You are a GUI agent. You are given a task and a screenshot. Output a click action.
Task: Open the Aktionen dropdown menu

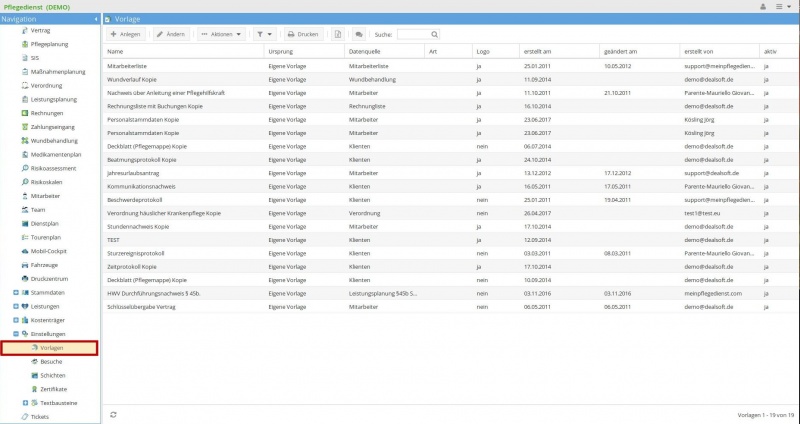(x=221, y=34)
